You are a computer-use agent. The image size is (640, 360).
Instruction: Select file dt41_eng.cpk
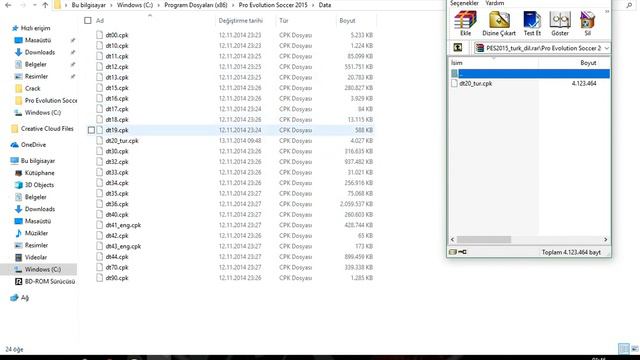(123, 225)
